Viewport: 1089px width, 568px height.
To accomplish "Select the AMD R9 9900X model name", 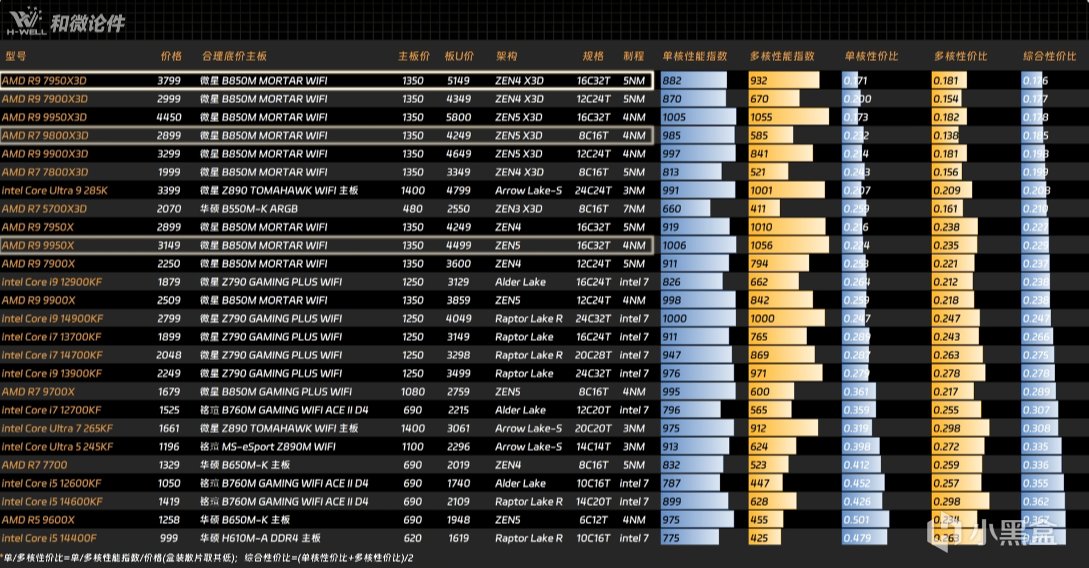I will pyautogui.click(x=38, y=300).
